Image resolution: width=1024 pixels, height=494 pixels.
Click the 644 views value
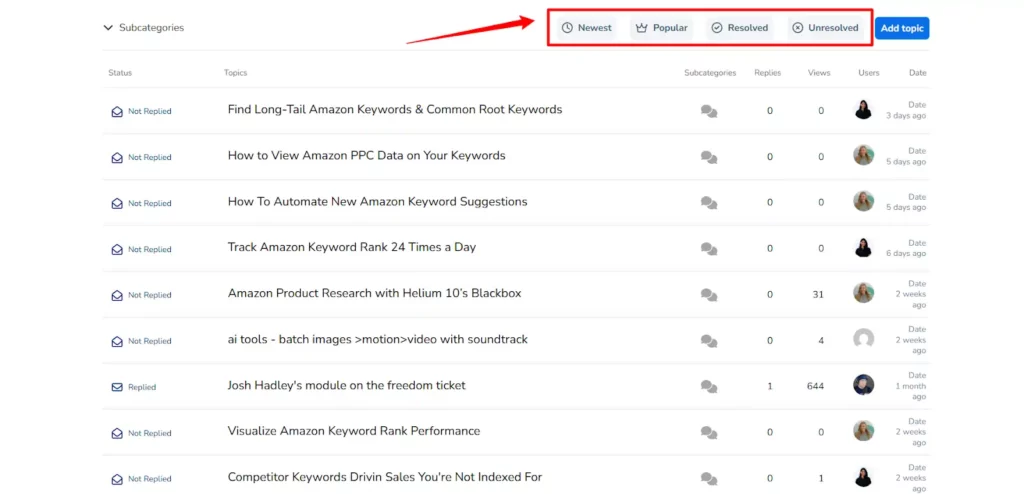pos(815,386)
